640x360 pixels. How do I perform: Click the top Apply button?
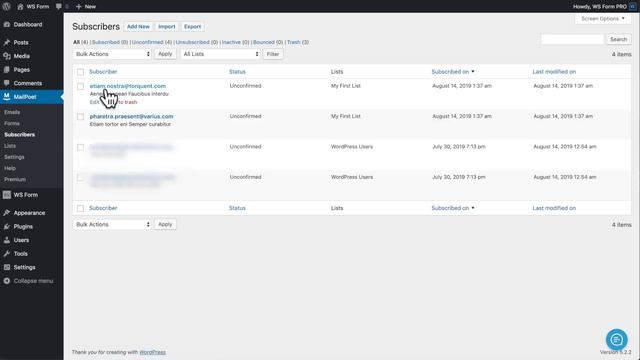point(165,54)
